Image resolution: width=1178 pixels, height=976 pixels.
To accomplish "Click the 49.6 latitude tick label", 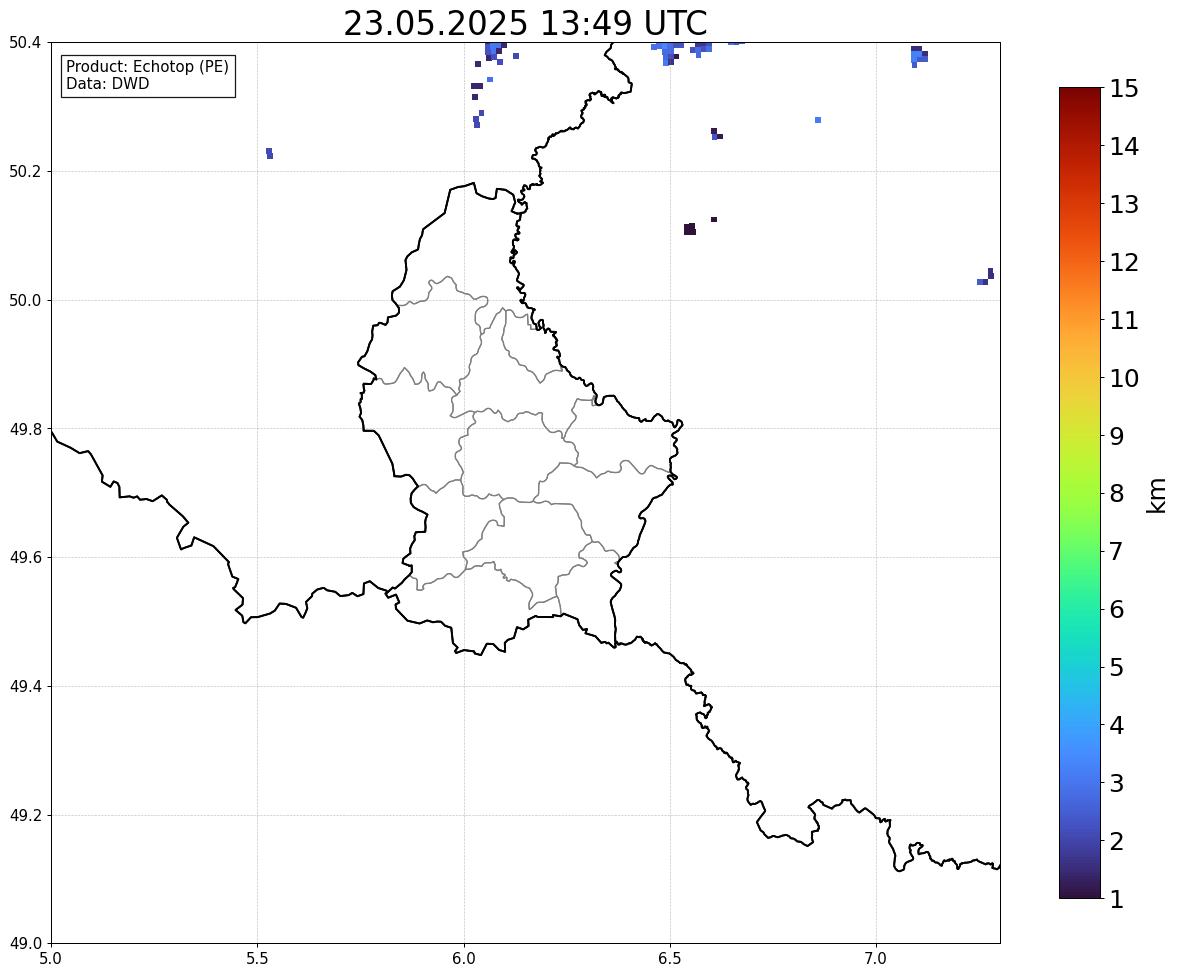I will click(x=25, y=557).
